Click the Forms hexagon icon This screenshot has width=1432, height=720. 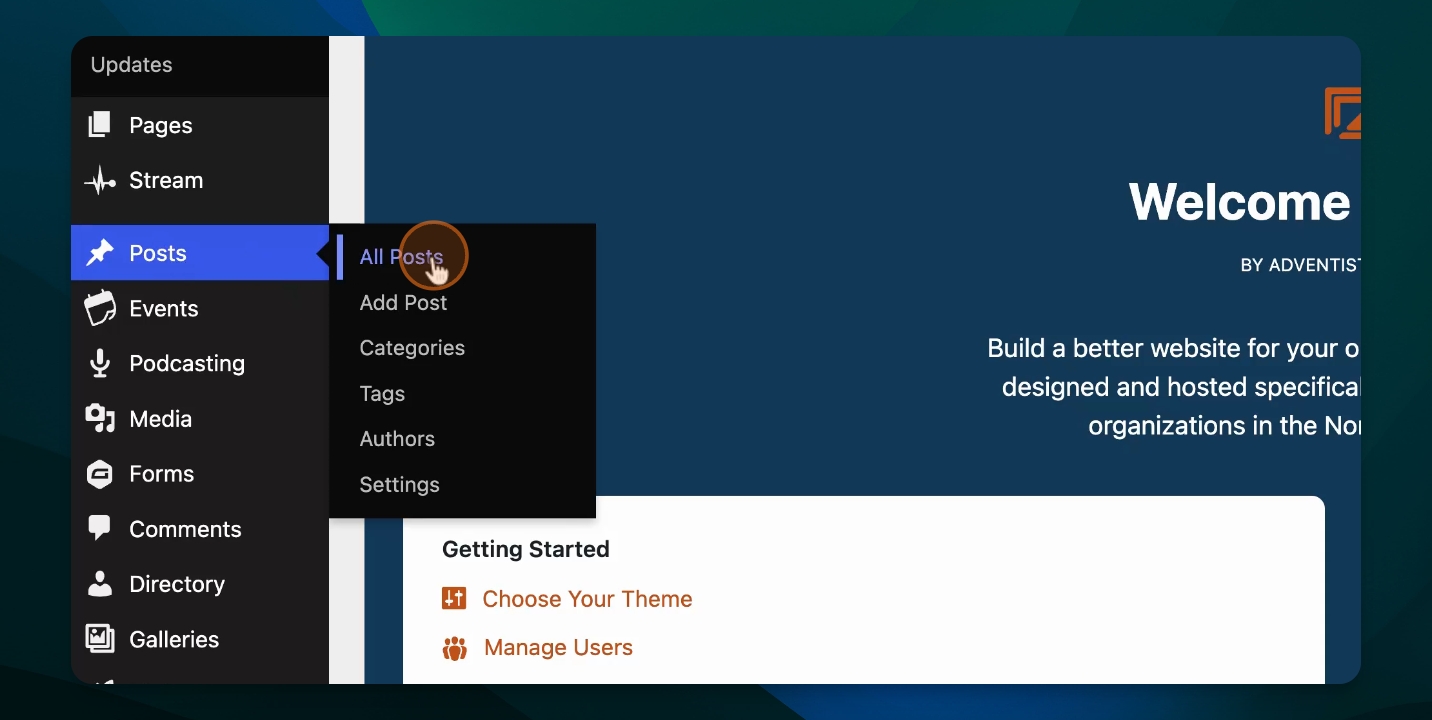[x=99, y=474]
